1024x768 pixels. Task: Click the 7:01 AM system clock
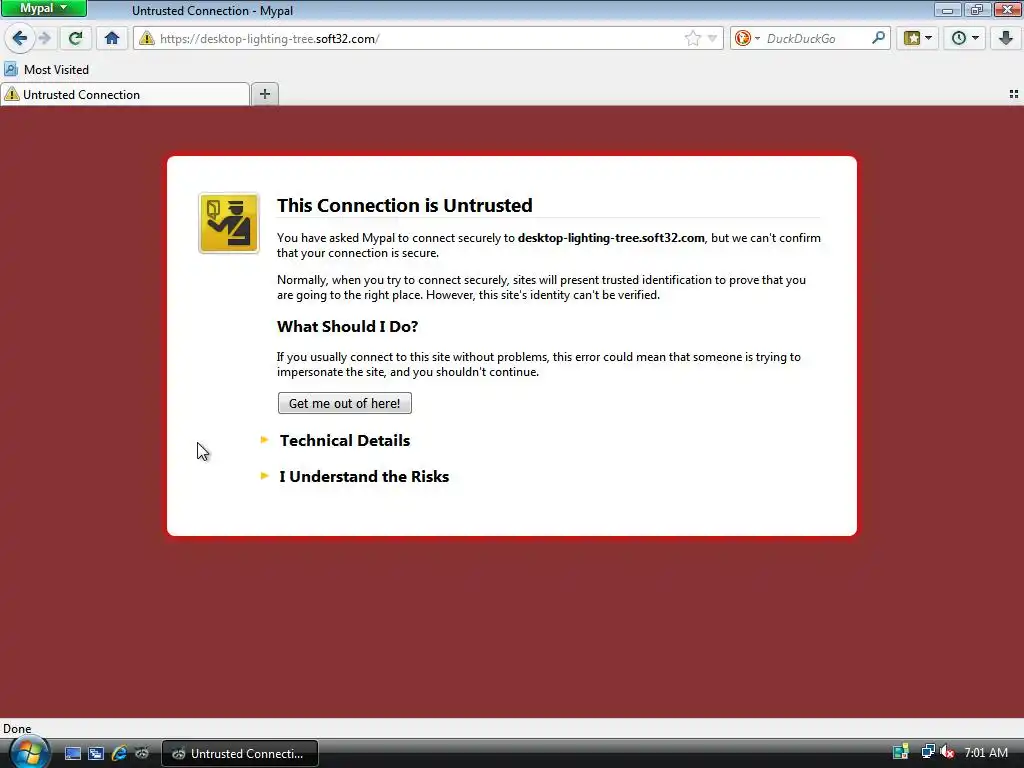[x=986, y=753]
